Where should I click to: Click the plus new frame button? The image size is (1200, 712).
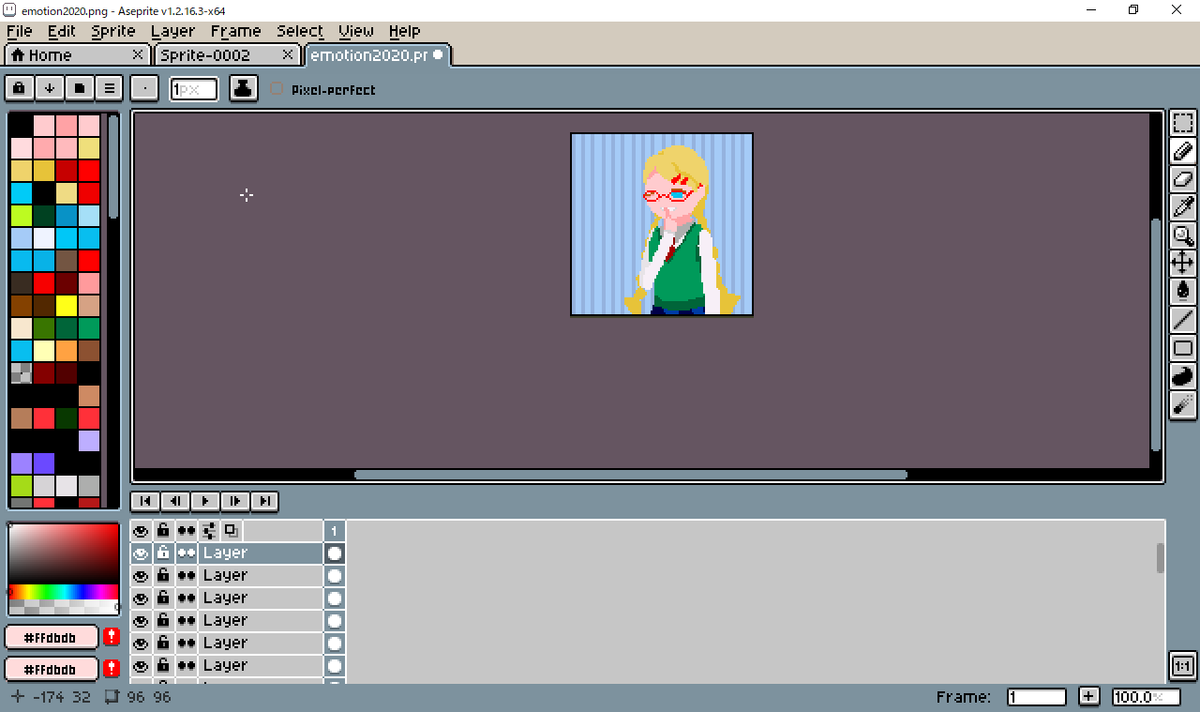click(1089, 697)
